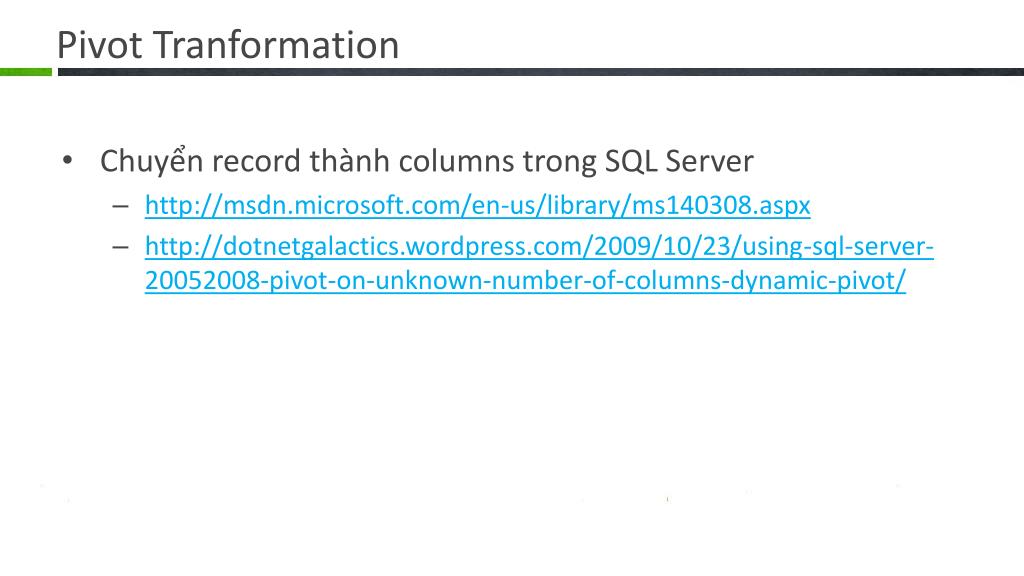This screenshot has width=1024, height=576.
Task: Click the link line ending in dynamic-pivot/
Action: point(525,281)
